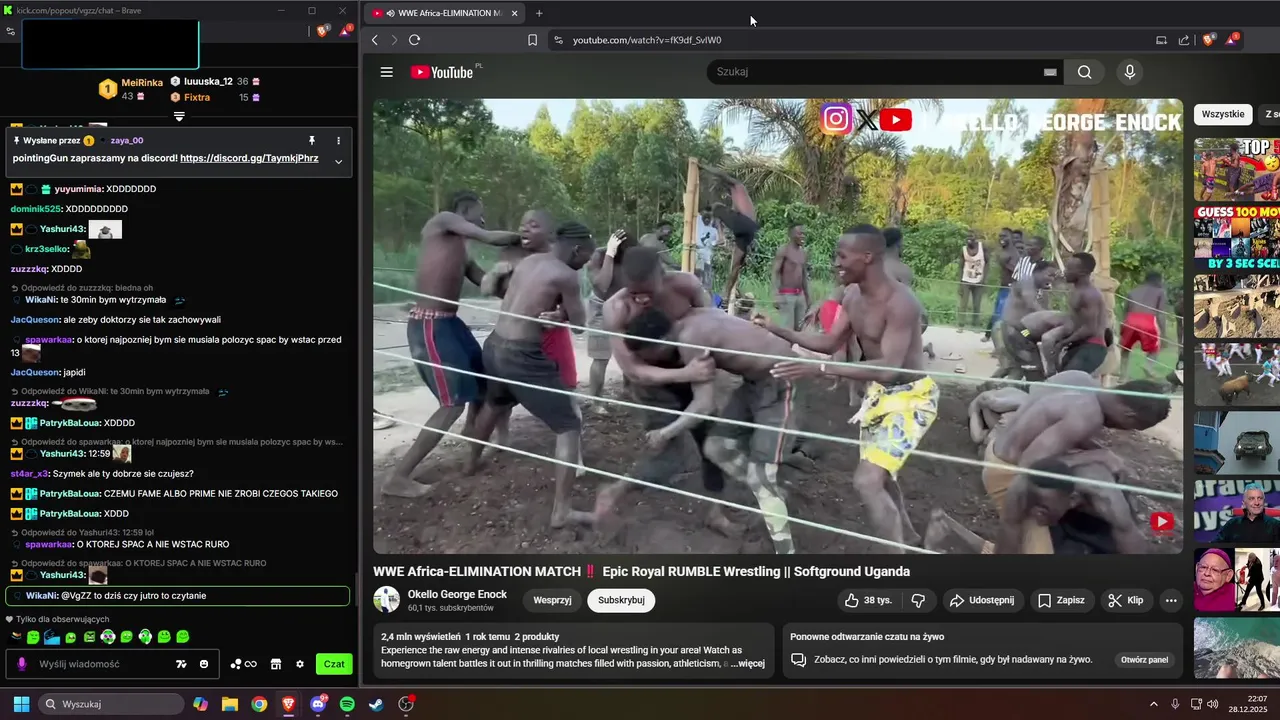Open Spotify from the taskbar
This screenshot has width=1280, height=720.
click(347, 704)
